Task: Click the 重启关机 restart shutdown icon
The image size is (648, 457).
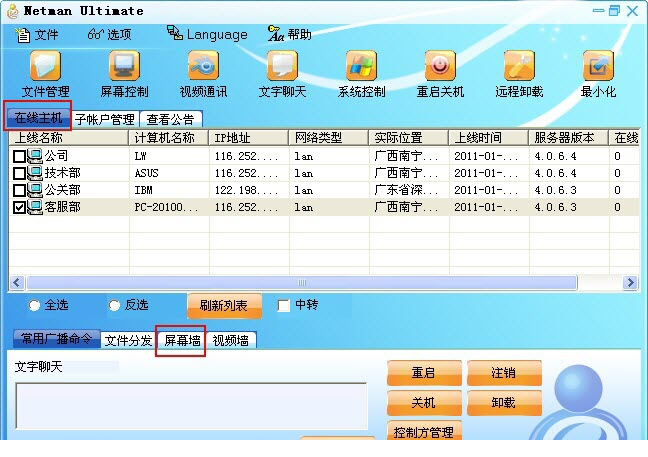Action: tap(440, 65)
